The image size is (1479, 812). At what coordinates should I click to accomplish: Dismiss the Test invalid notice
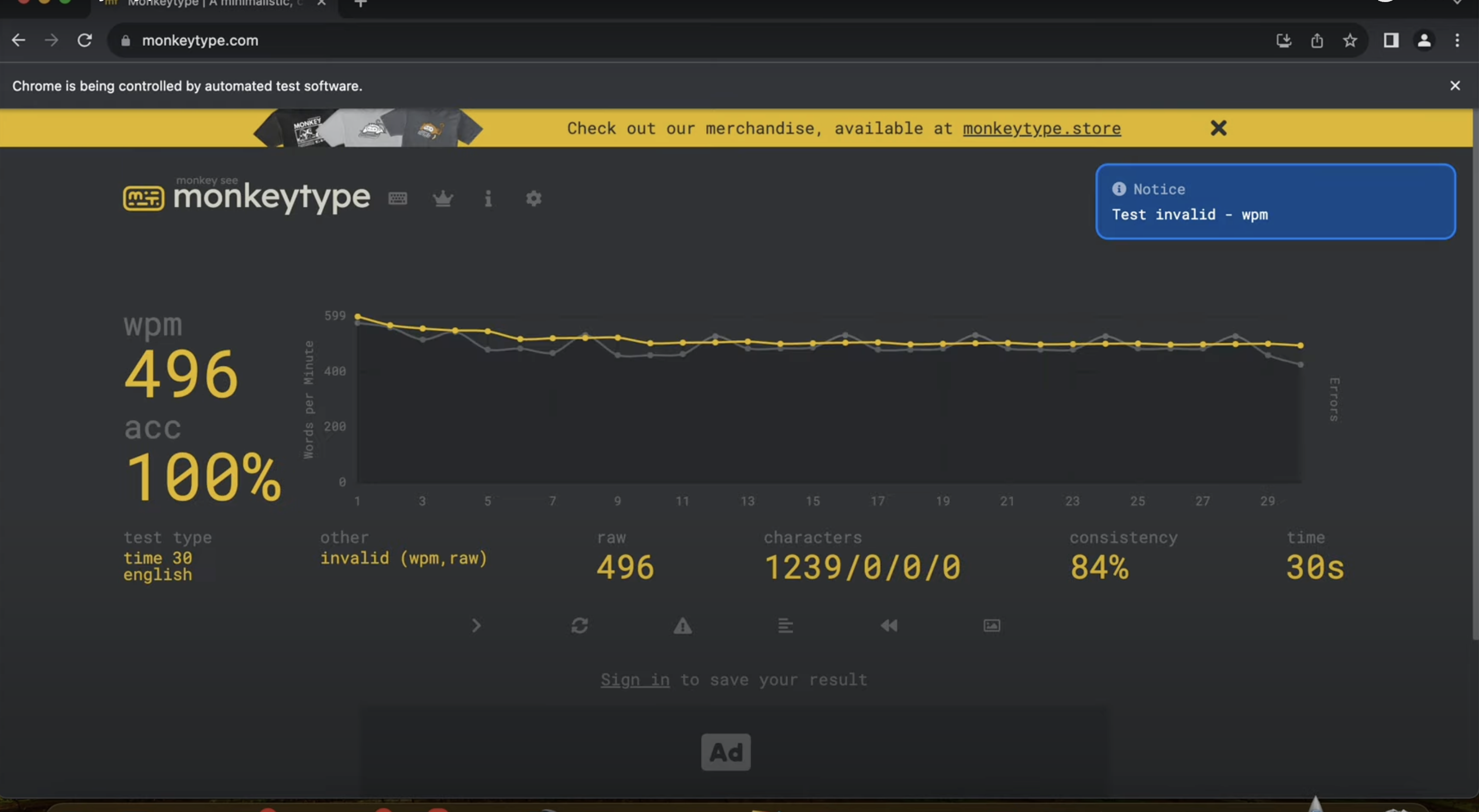tap(1275, 201)
